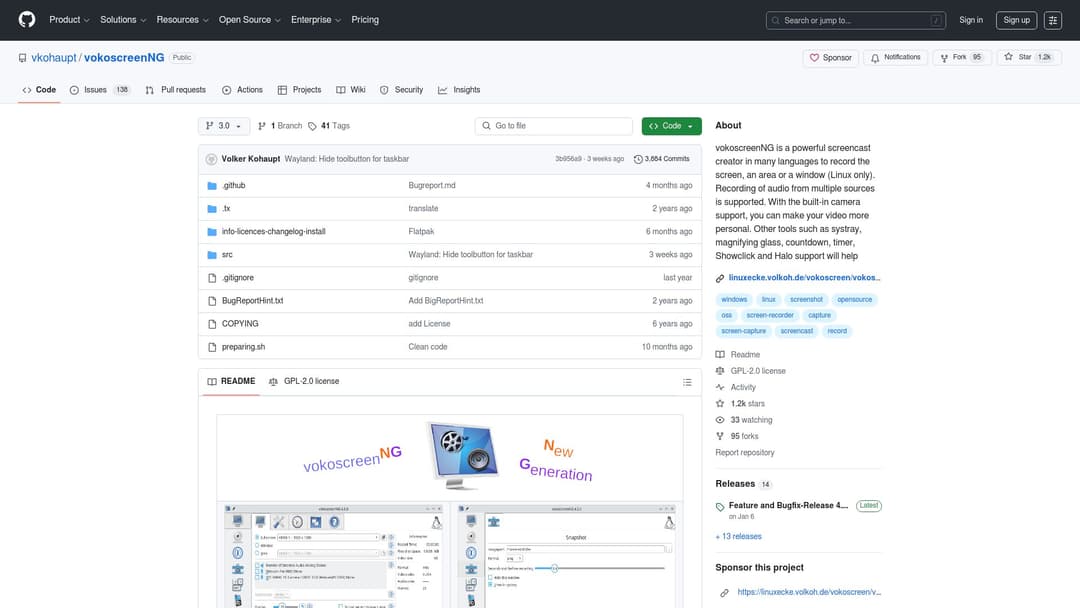This screenshot has width=1080, height=608.
Task: Click Report repository link
Action: [x=745, y=453]
